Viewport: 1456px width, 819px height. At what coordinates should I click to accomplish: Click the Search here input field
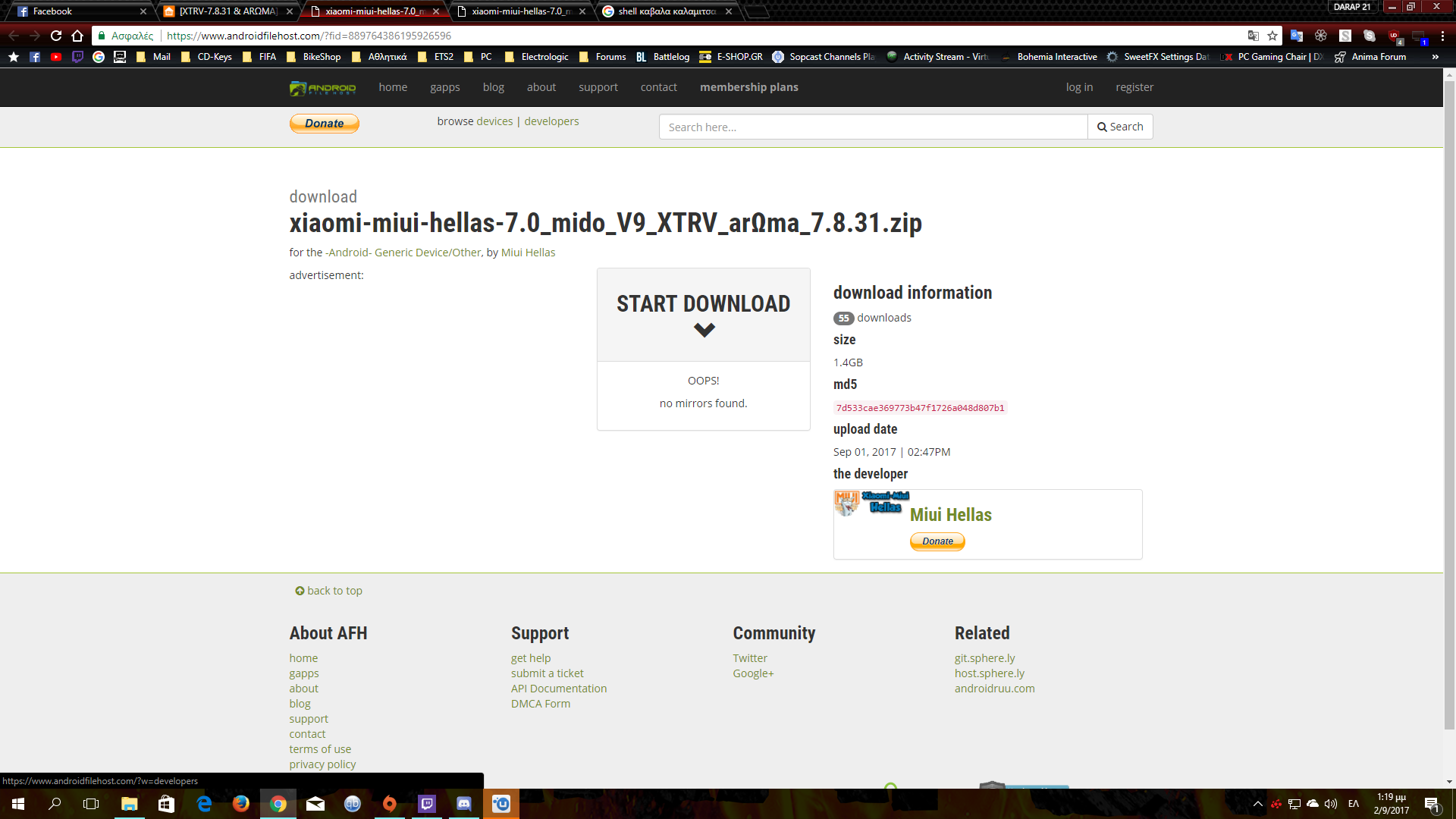click(872, 127)
